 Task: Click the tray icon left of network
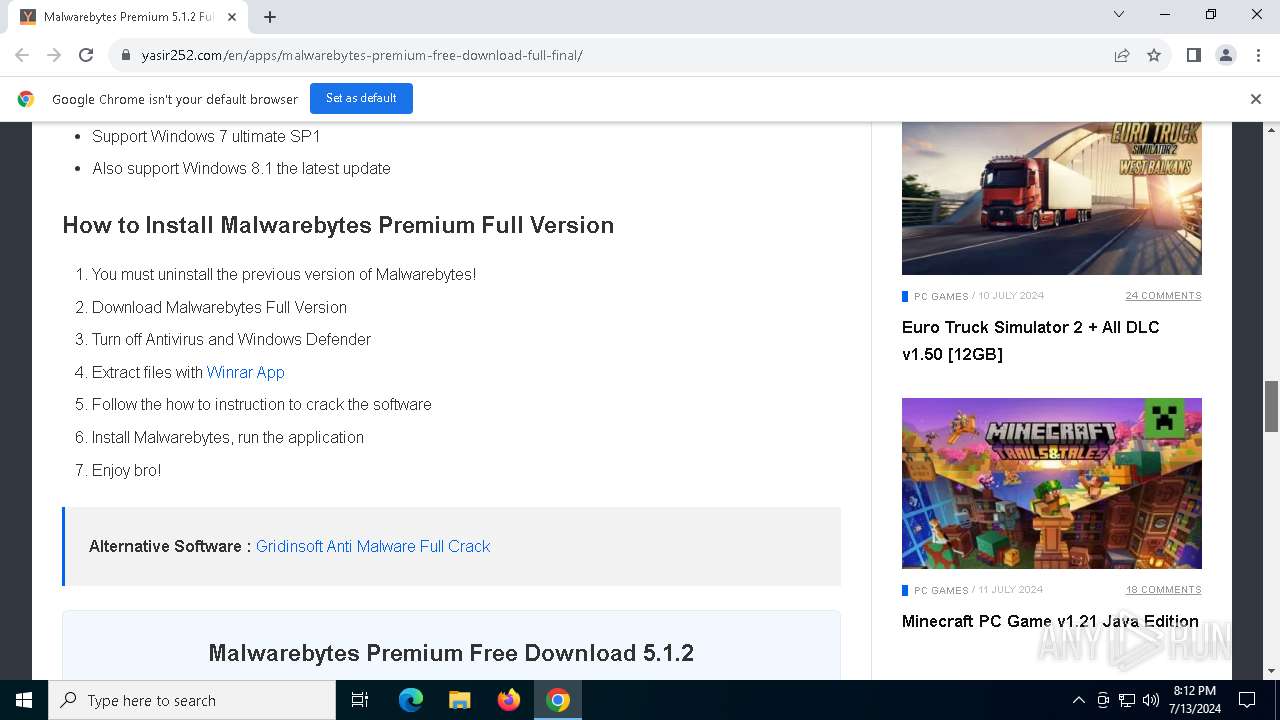pos(1103,700)
